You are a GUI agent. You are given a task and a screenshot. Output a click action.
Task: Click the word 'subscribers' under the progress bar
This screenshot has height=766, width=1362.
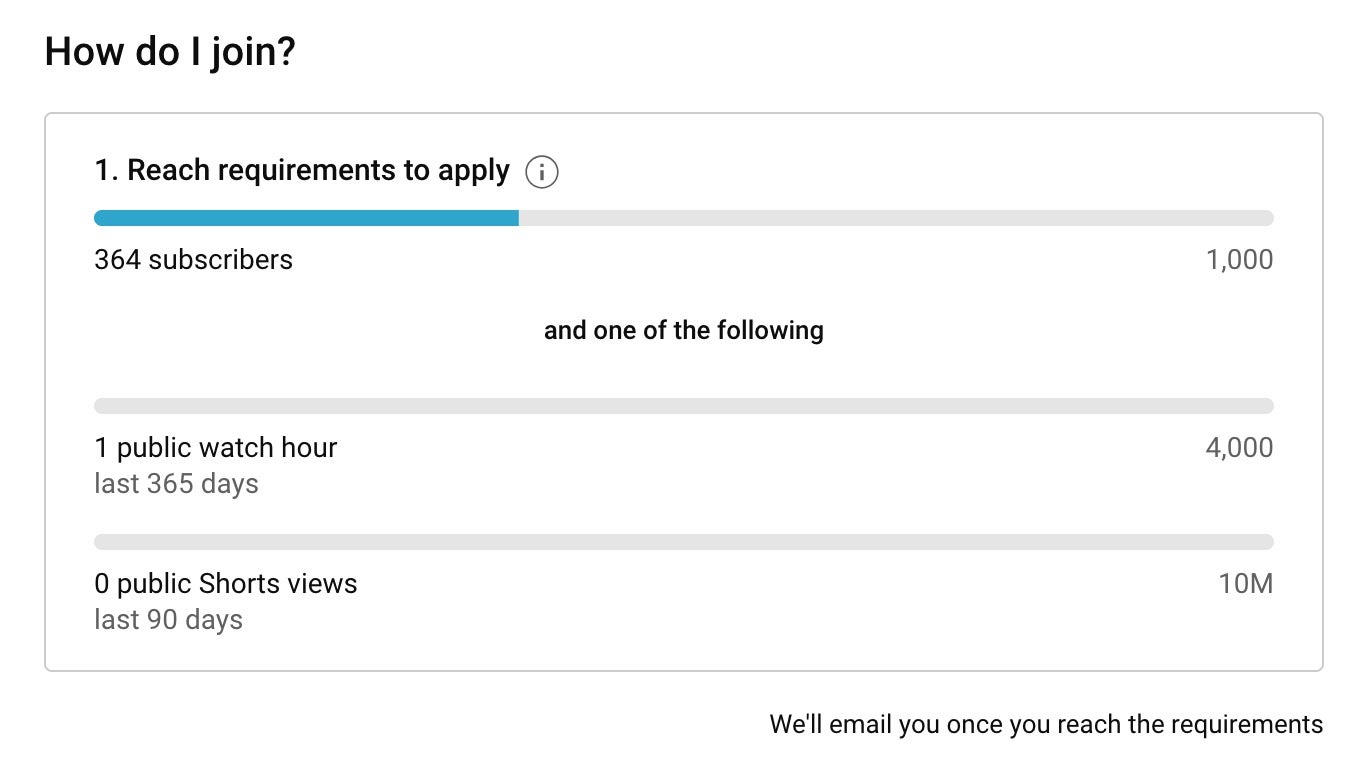click(x=220, y=260)
